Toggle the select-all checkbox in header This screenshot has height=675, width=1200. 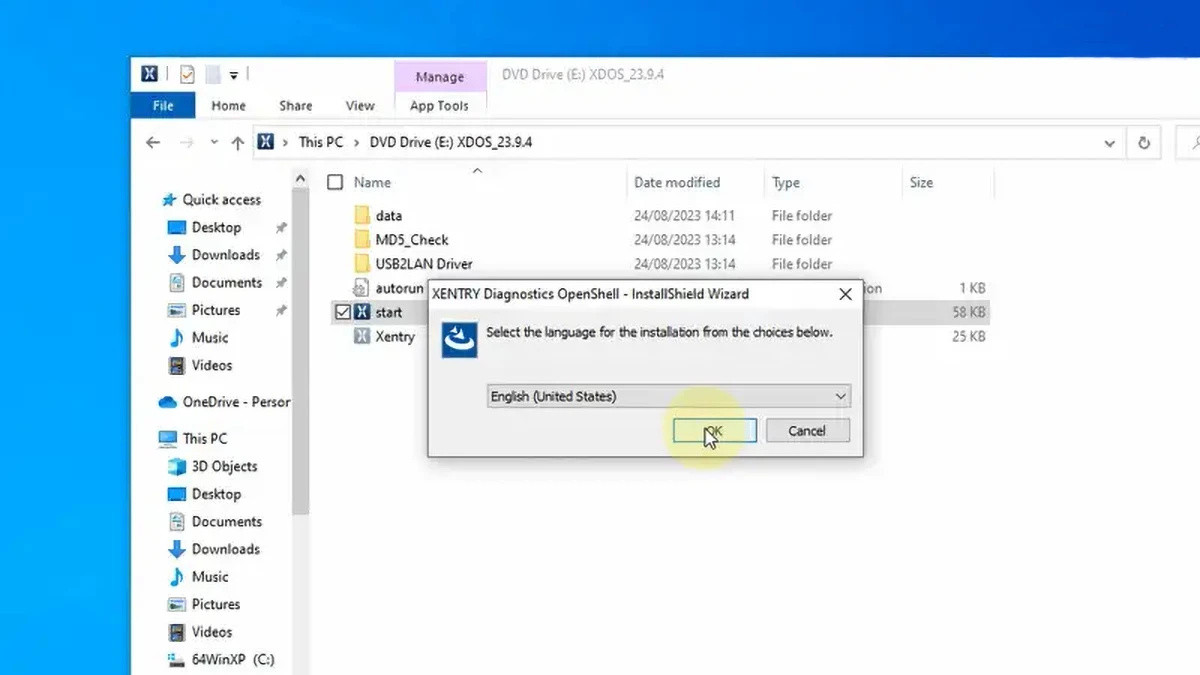coord(335,182)
